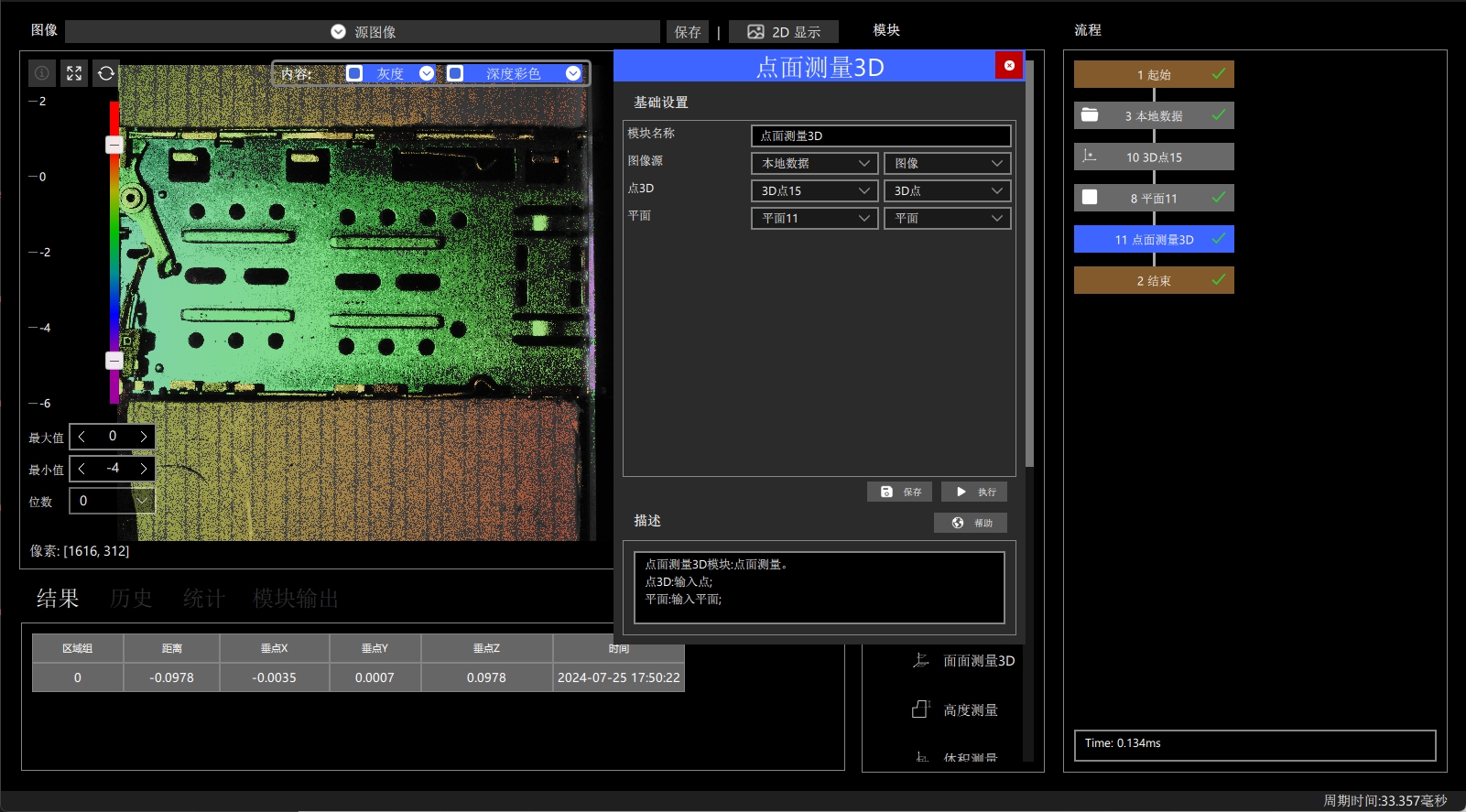This screenshot has height=812, width=1466.
Task: Decrease 最小值 with left arrow
Action: coord(82,469)
